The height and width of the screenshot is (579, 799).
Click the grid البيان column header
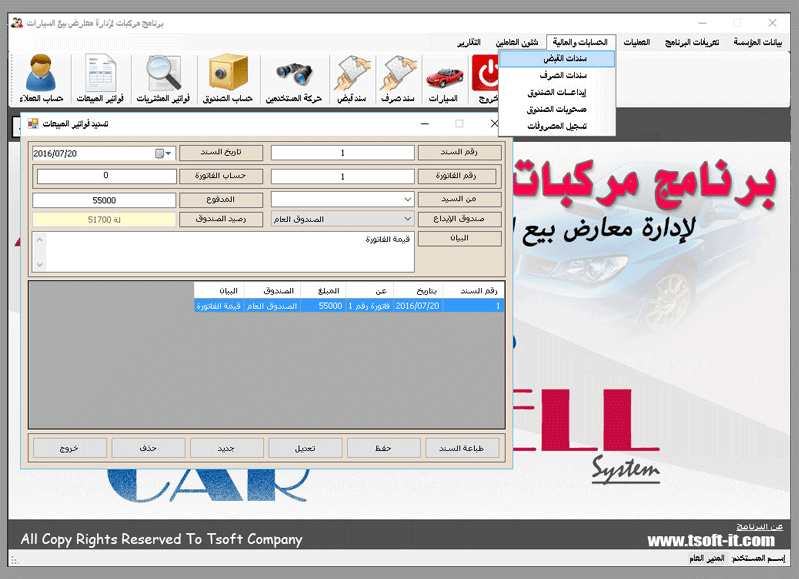(x=219, y=291)
